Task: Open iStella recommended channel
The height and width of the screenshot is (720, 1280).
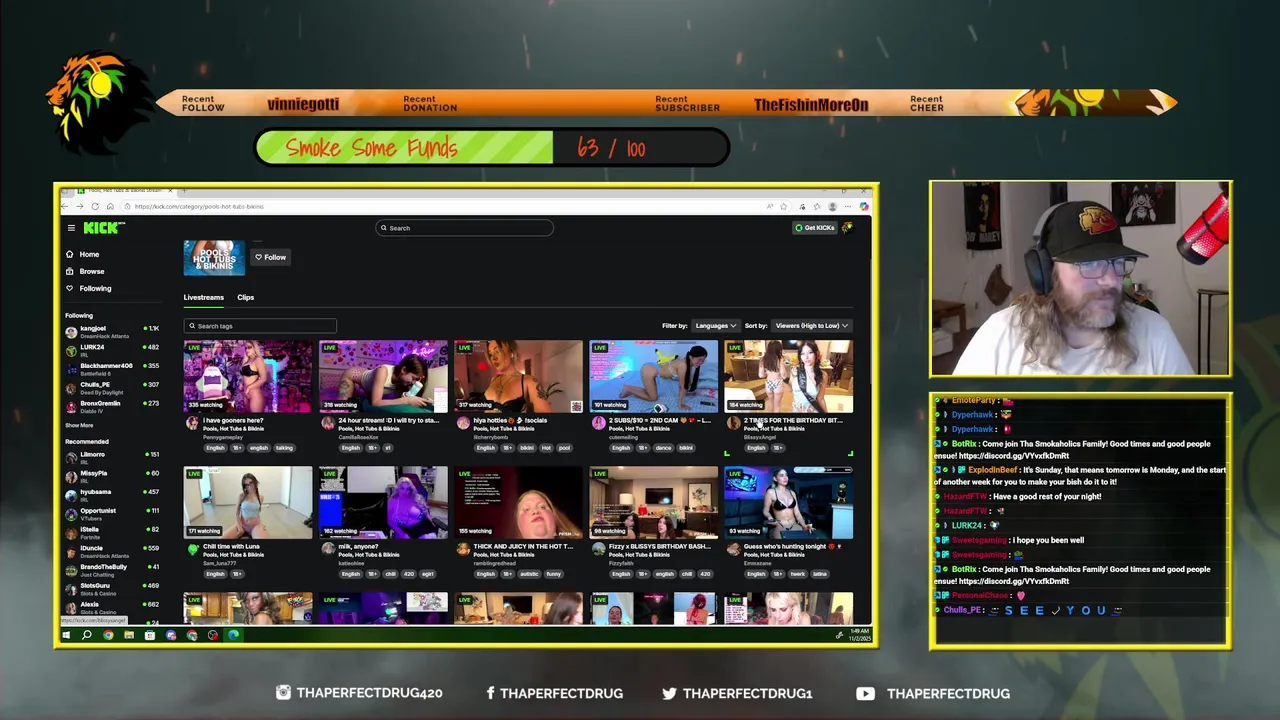Action: click(112, 532)
